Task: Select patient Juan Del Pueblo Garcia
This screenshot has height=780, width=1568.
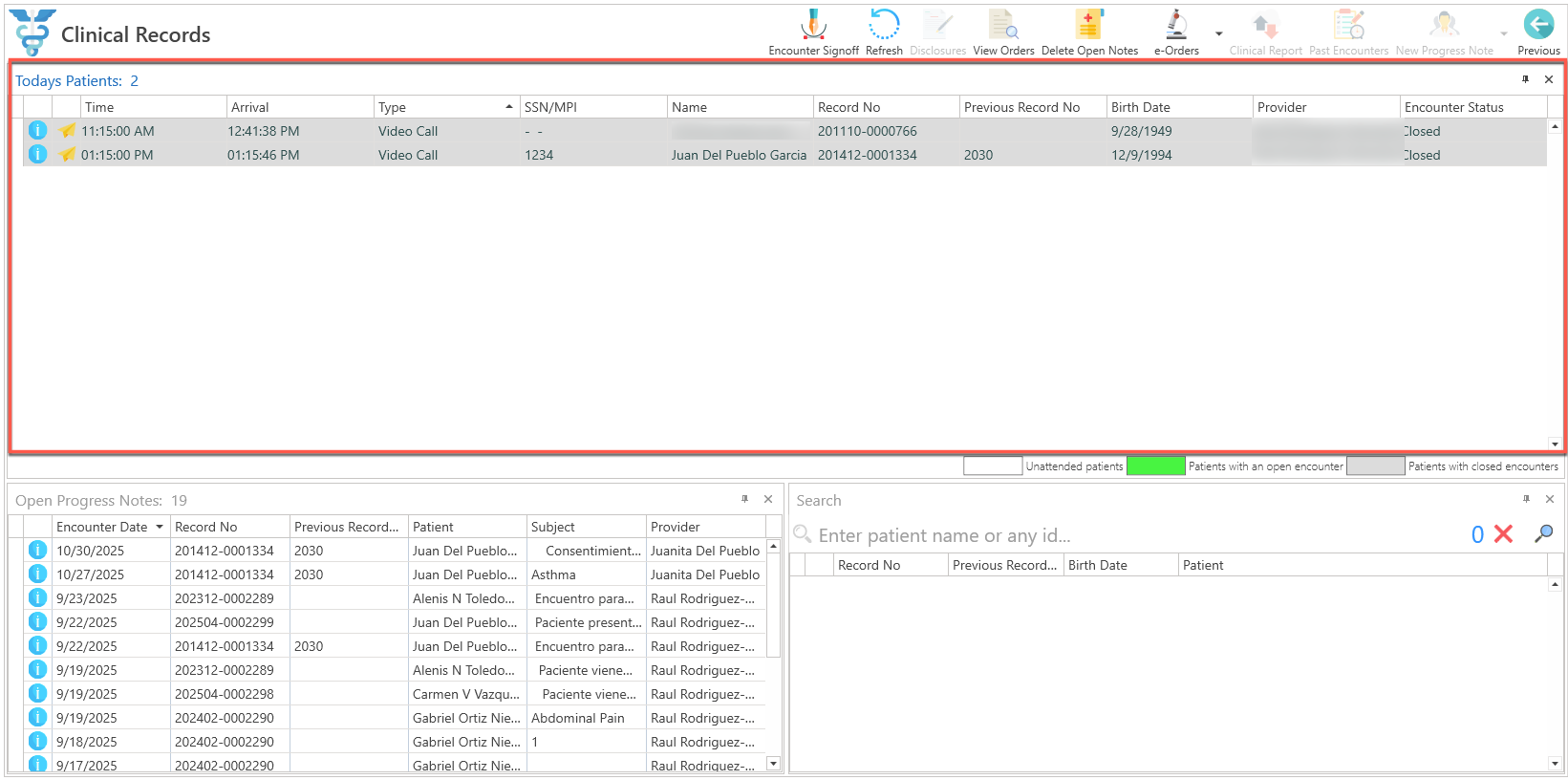Action: [739, 155]
